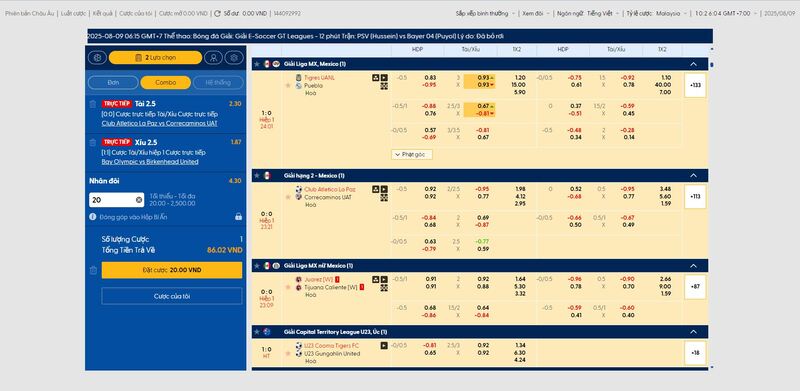800x391 pixels.
Task: Open the stats icon for Club Atletico La Paz match
Action: 376,189
